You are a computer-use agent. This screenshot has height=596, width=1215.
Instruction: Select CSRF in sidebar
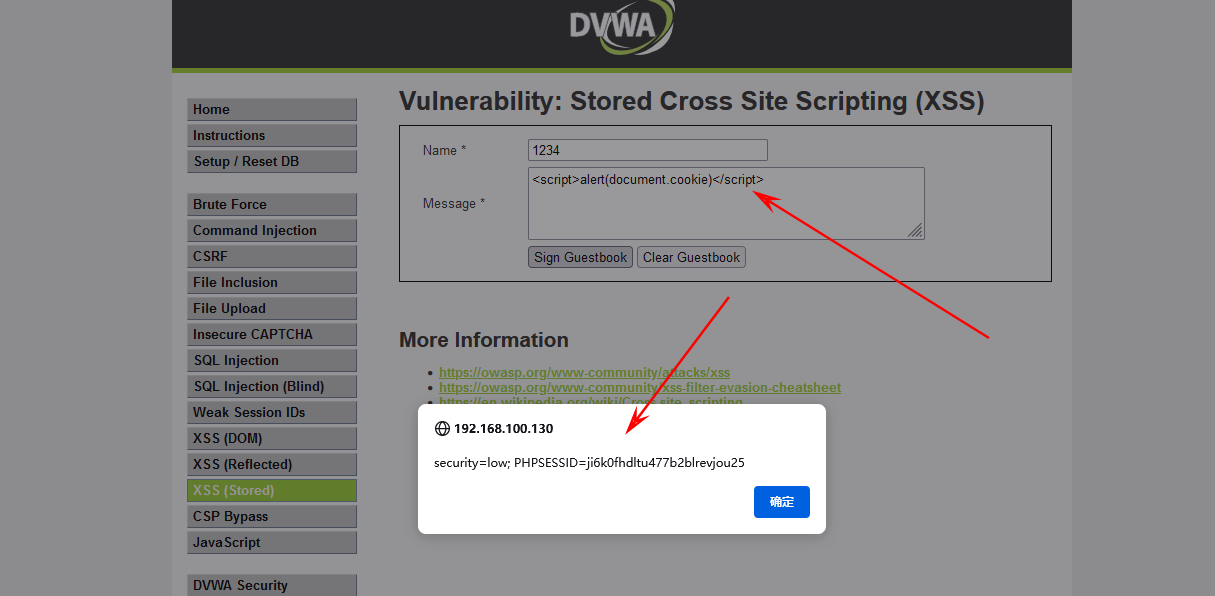272,257
